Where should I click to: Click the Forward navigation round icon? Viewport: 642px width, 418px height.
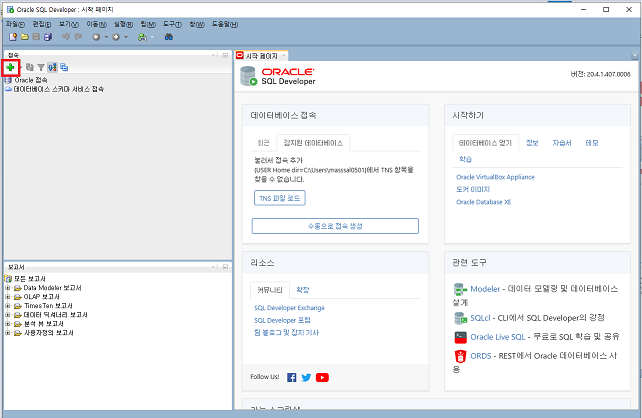(116, 37)
